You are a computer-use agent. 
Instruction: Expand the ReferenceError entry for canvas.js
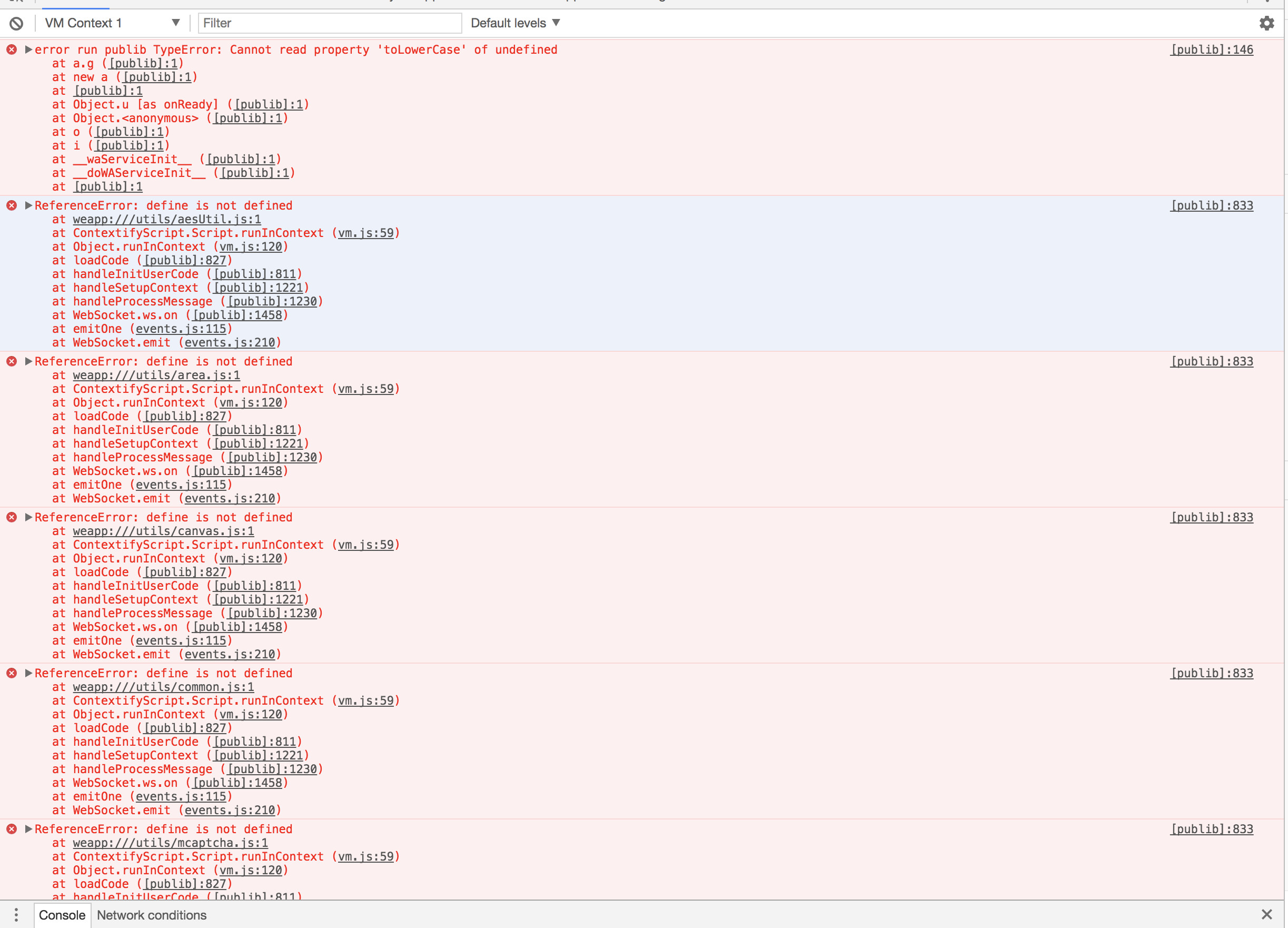[x=28, y=517]
